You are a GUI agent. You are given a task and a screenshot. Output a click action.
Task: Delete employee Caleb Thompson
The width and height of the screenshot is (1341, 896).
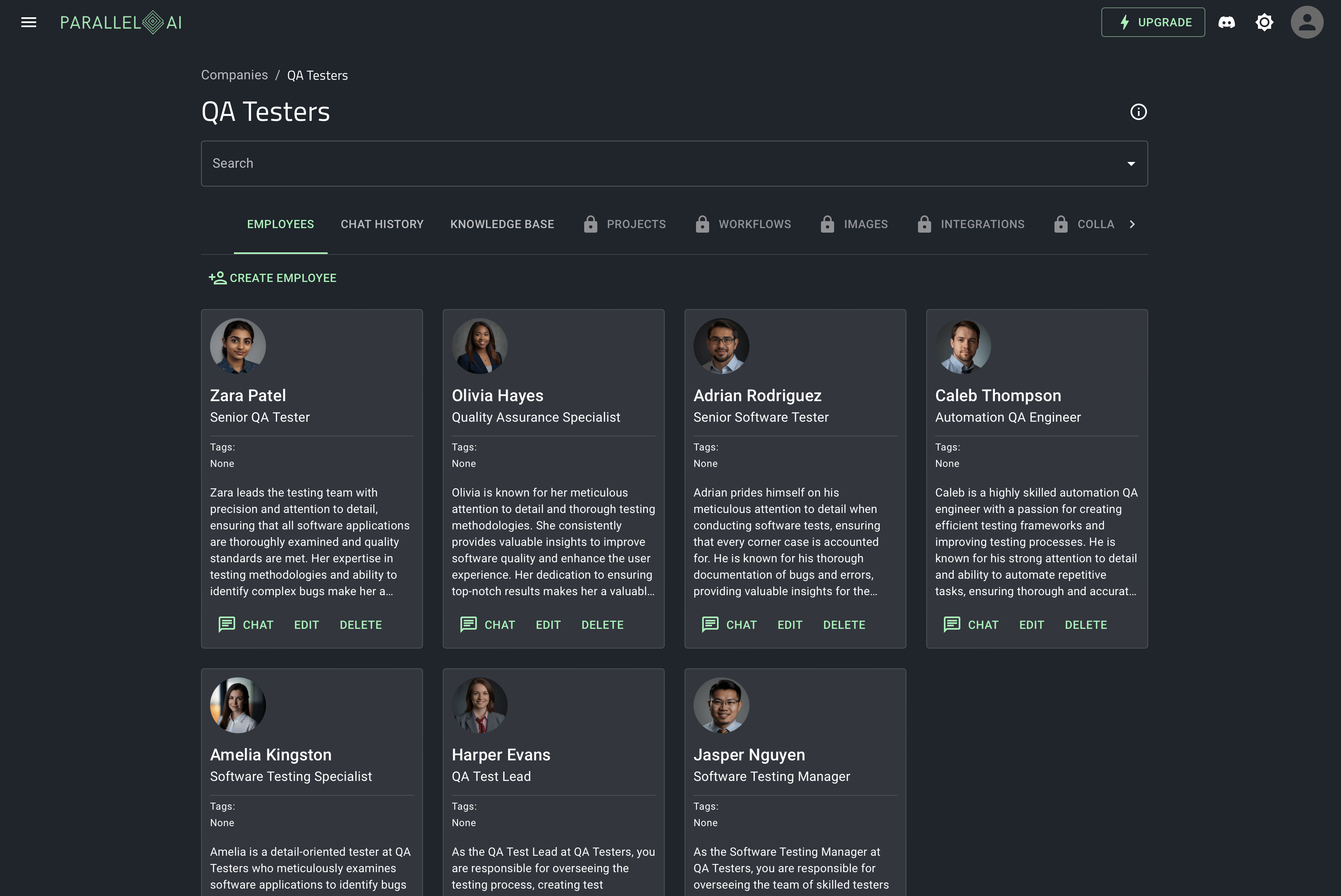[x=1086, y=625]
